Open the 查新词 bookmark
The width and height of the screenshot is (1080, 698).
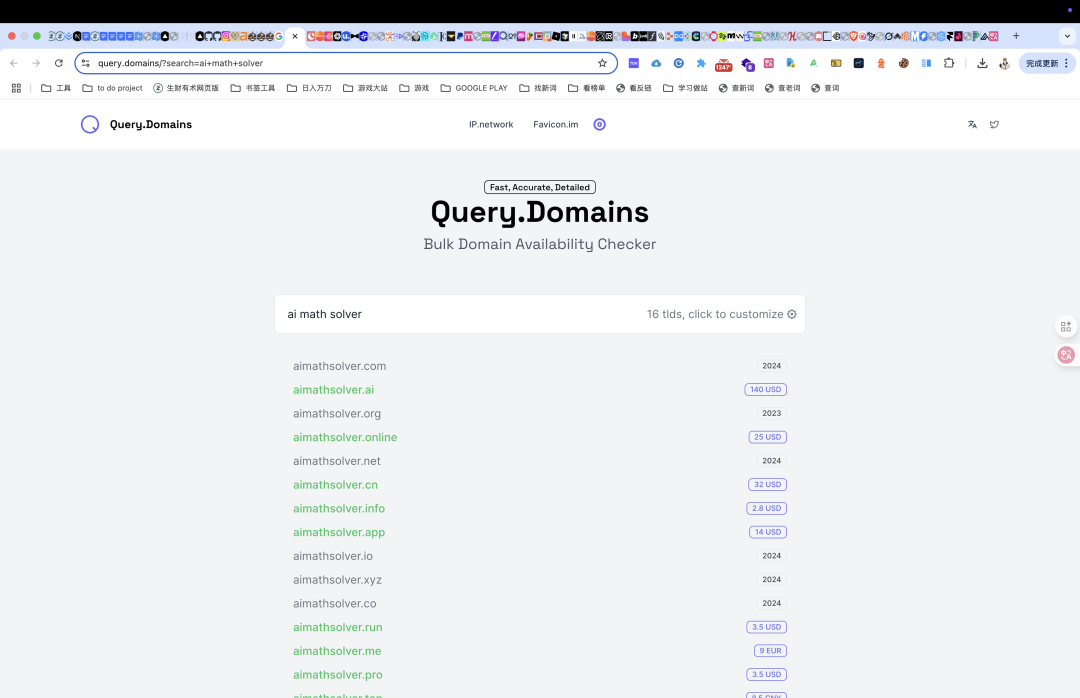coord(736,88)
